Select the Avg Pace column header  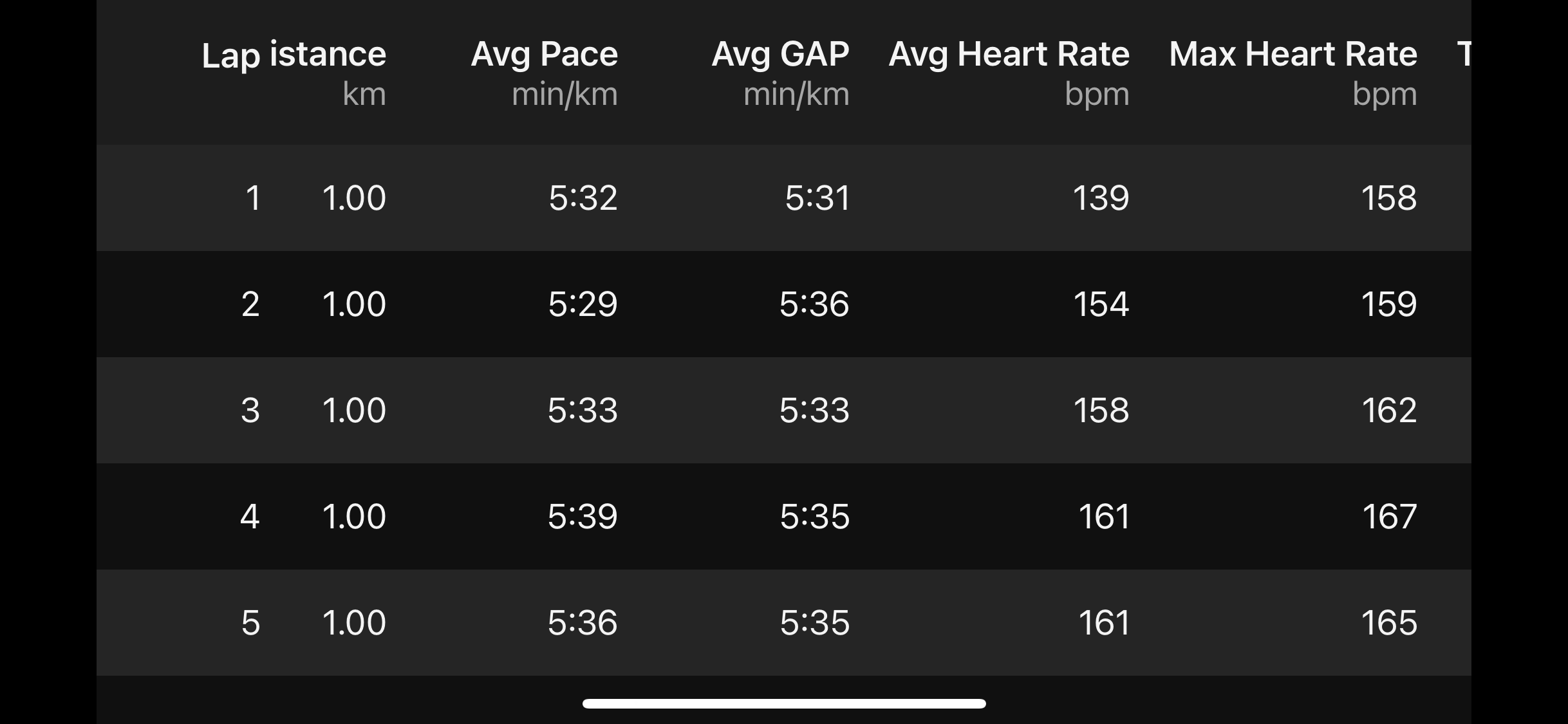[x=545, y=73]
